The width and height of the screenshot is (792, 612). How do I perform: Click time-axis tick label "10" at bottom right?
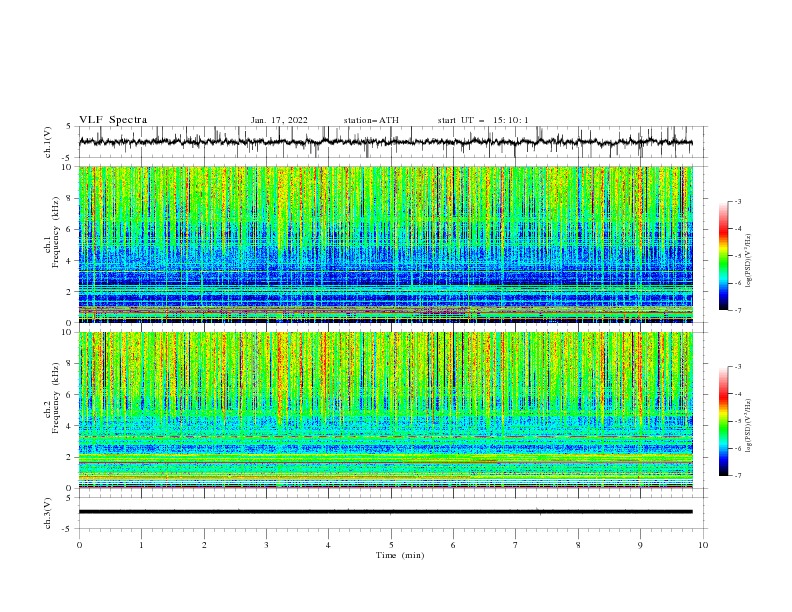pyautogui.click(x=703, y=545)
